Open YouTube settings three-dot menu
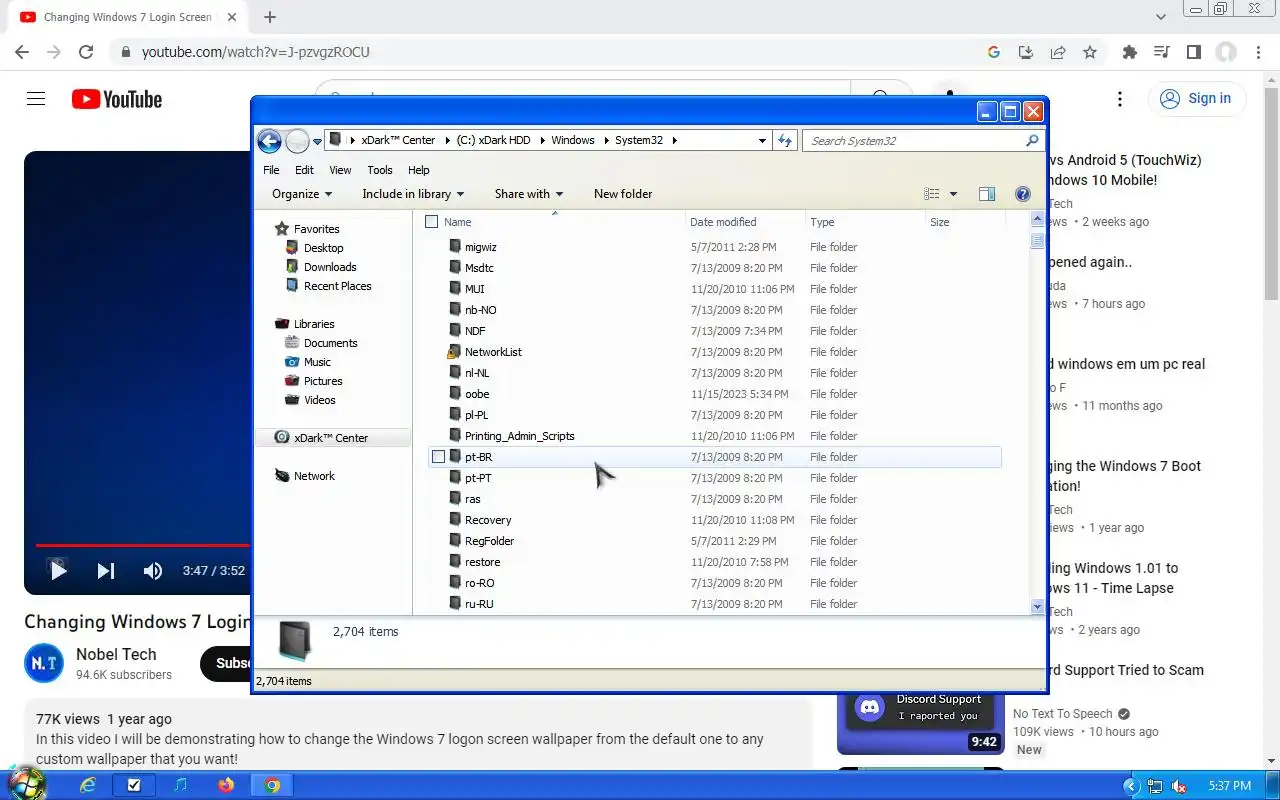This screenshot has height=800, width=1280. [x=1120, y=99]
